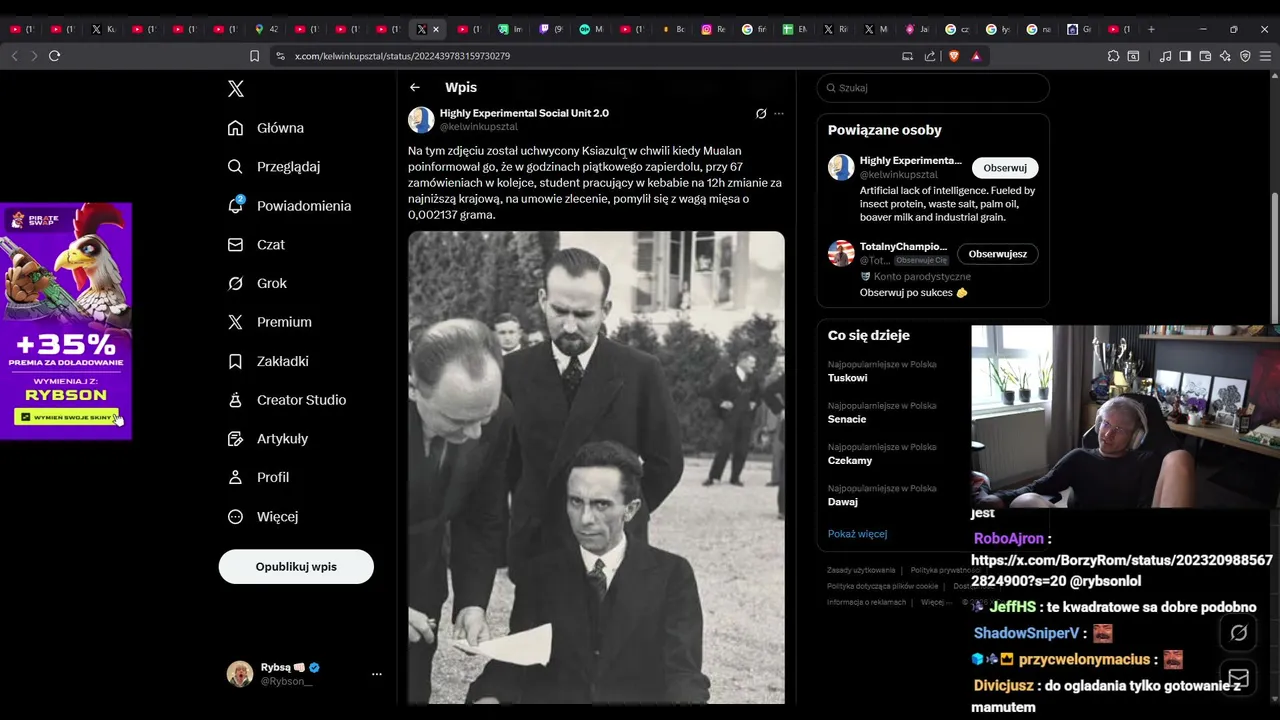
Task: Close the active X tab
Action: 435,29
